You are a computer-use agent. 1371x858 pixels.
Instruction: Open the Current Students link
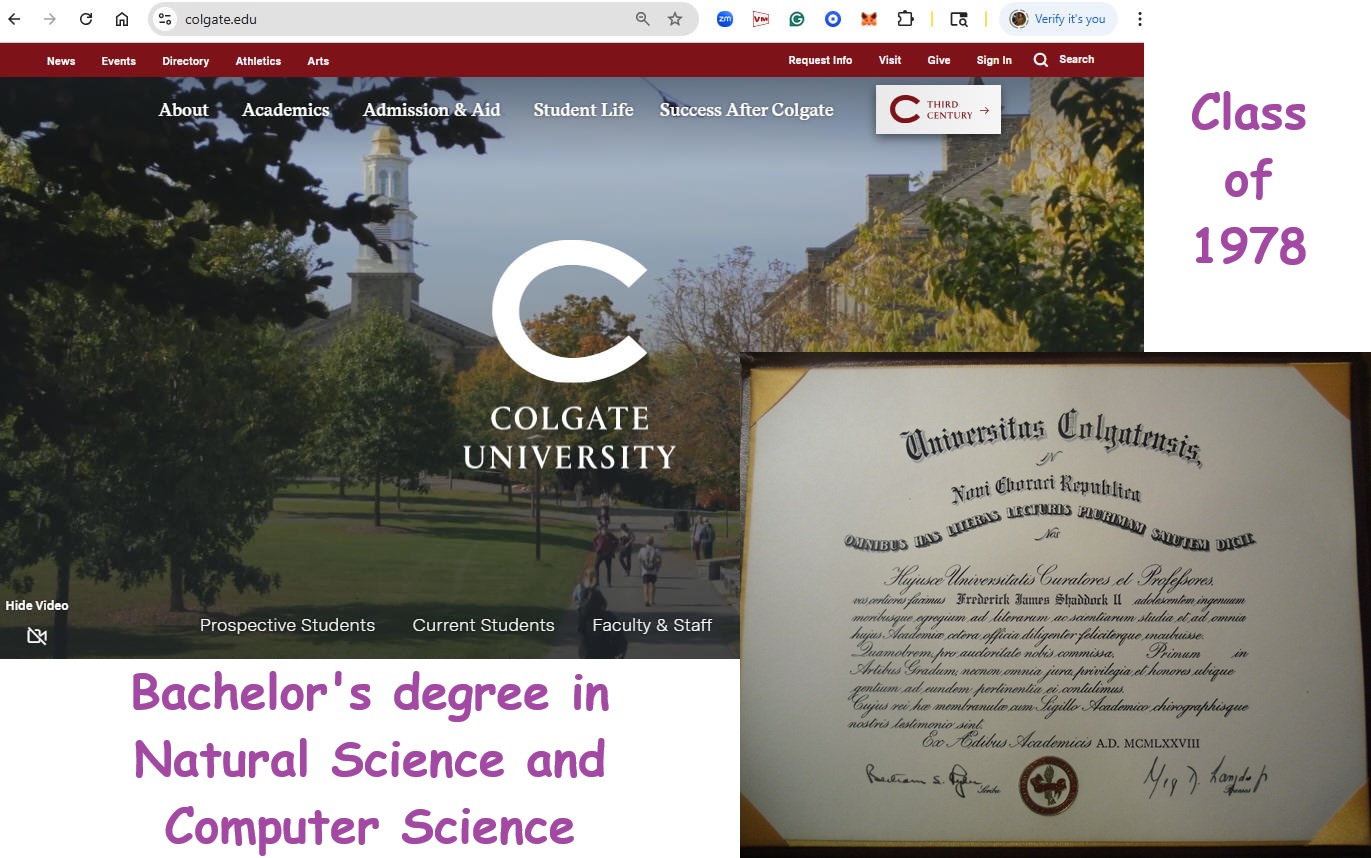pos(483,625)
